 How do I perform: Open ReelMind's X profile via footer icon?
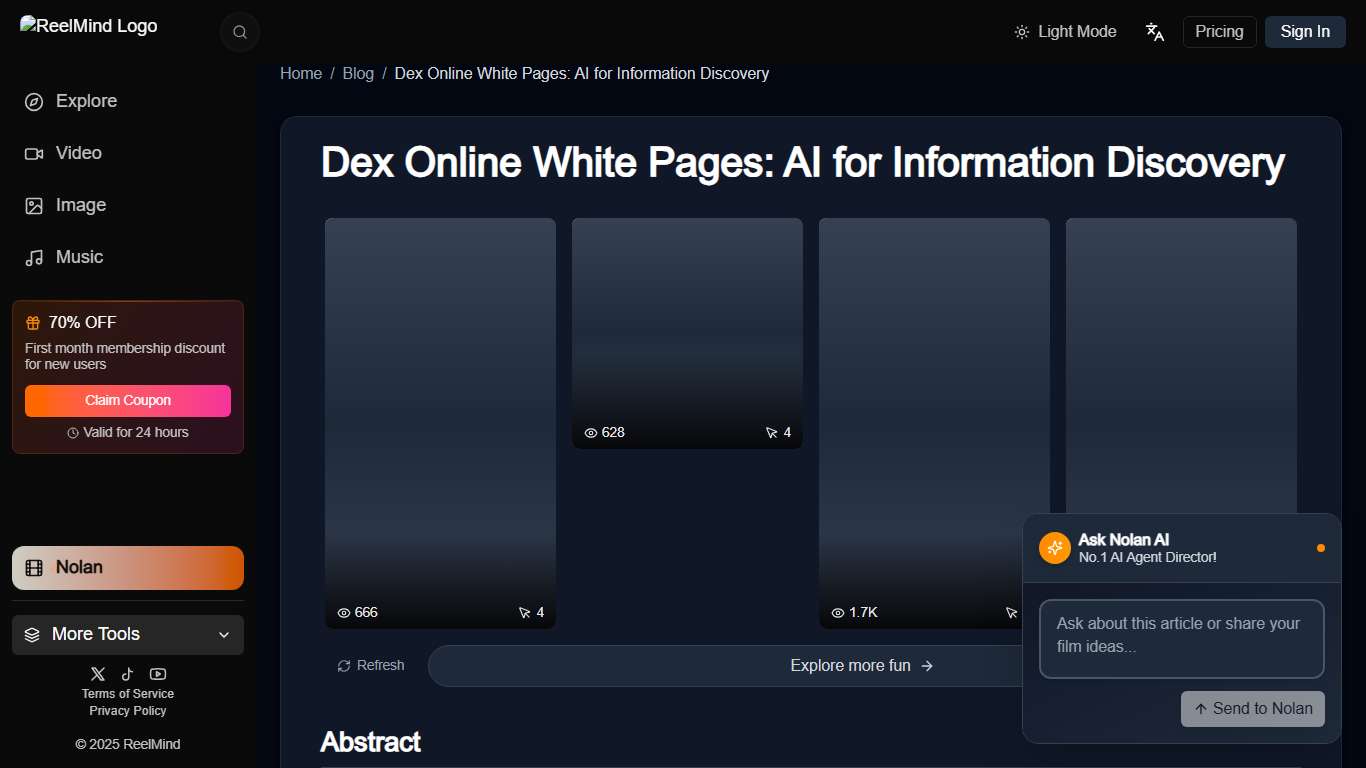[x=97, y=674]
